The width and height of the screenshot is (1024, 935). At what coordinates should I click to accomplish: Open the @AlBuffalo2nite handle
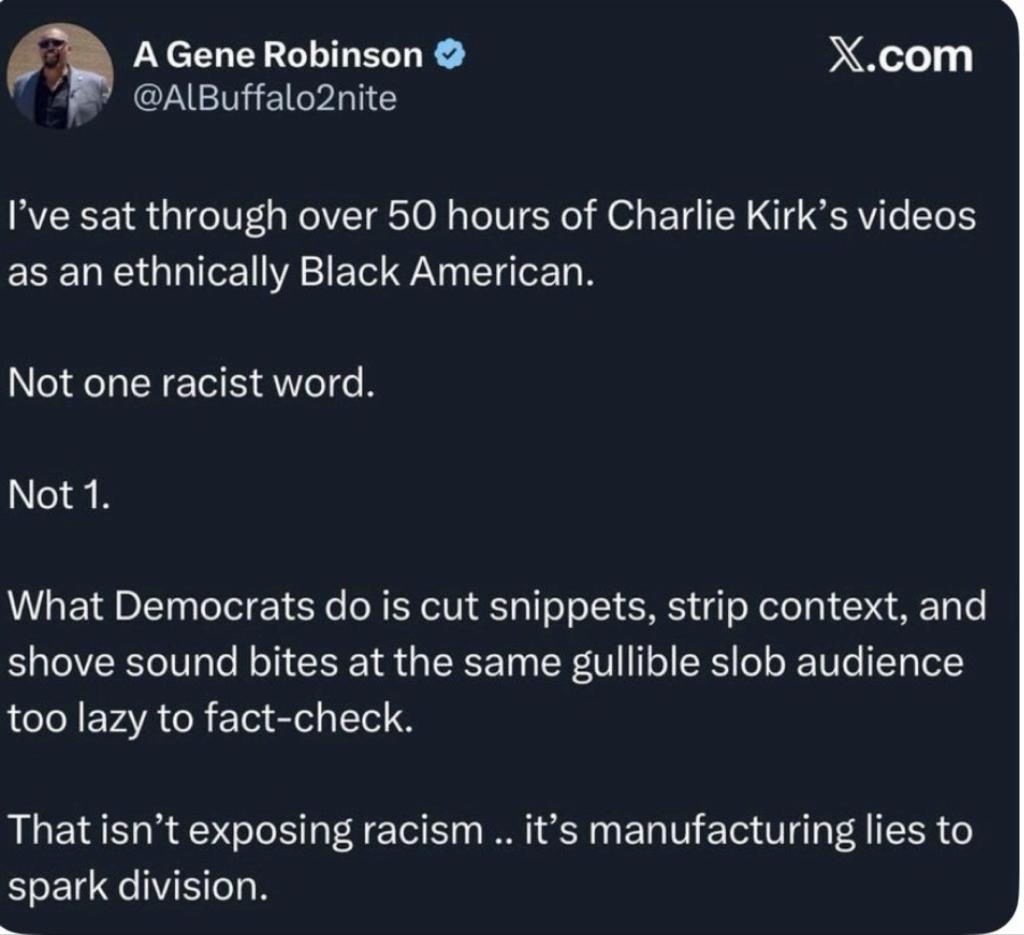coord(265,99)
